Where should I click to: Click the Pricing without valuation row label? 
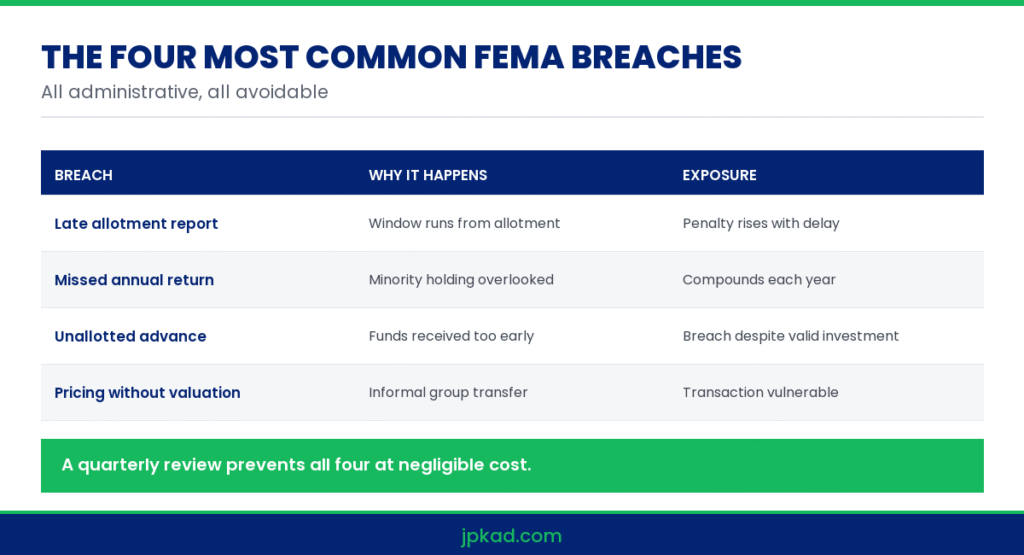point(147,392)
